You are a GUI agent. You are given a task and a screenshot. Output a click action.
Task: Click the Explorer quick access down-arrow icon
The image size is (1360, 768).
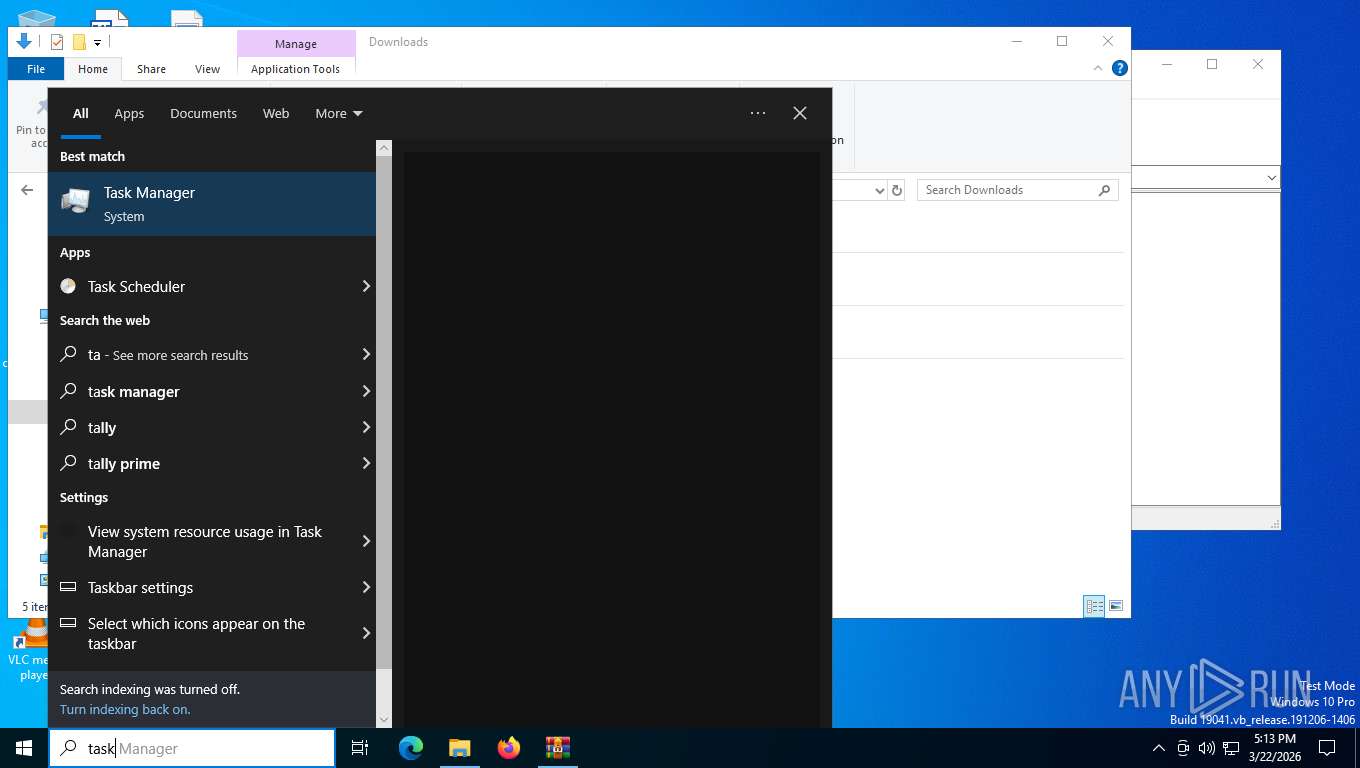[x=24, y=42]
